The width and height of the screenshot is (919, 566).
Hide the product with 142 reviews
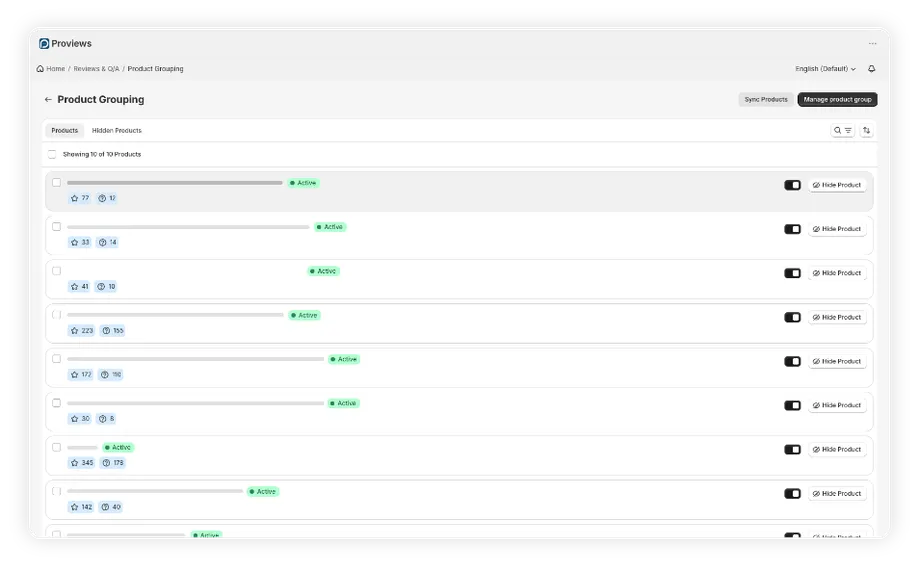coord(837,494)
